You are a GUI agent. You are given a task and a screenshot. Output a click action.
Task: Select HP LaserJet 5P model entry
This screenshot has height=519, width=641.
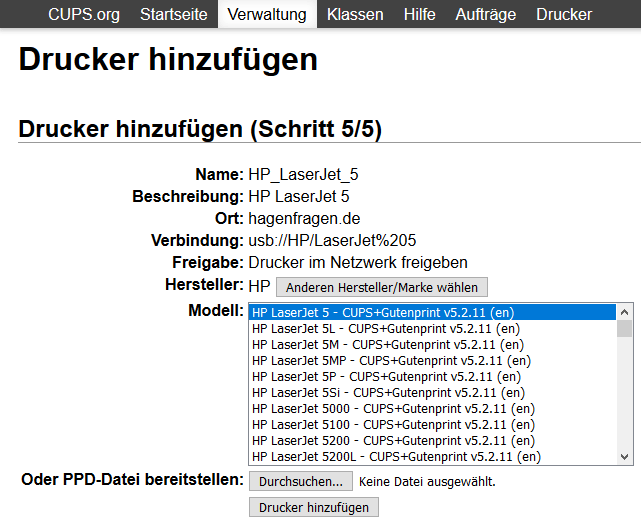pyautogui.click(x=432, y=376)
